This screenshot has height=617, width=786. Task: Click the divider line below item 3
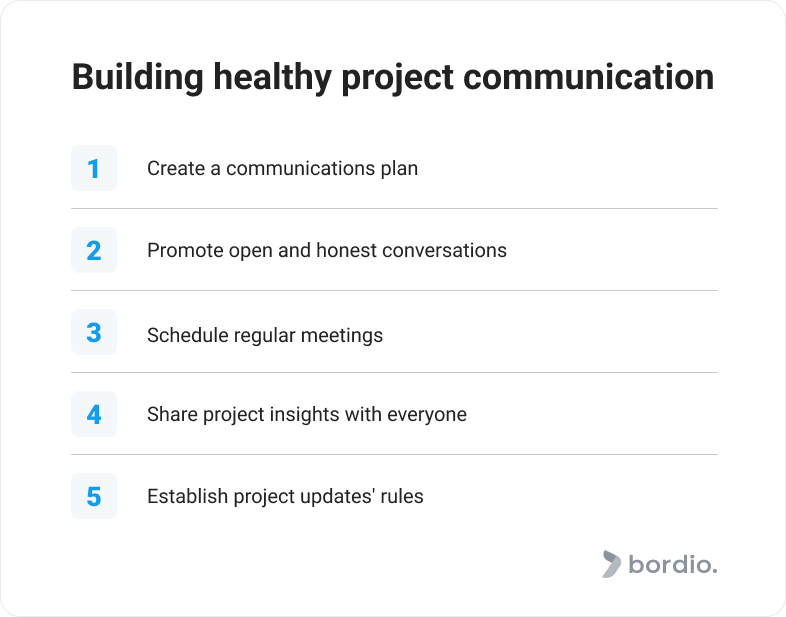coord(395,372)
